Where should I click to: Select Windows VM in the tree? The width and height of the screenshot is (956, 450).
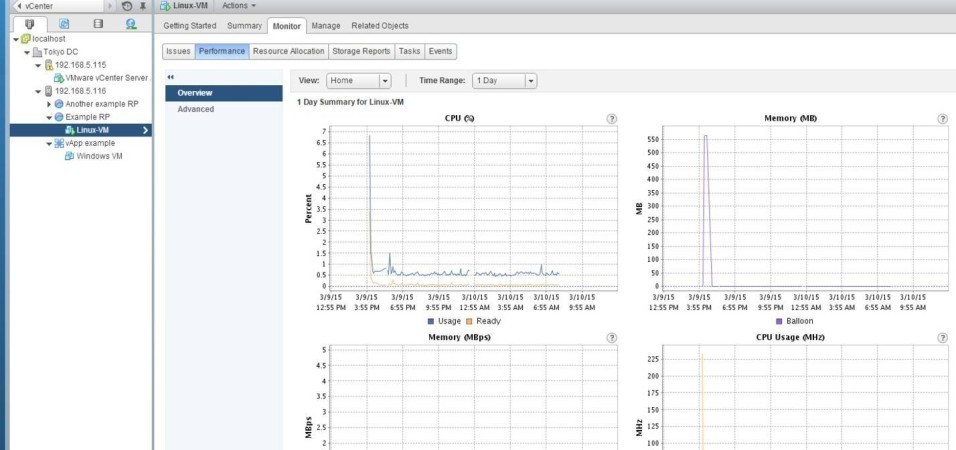coord(99,156)
